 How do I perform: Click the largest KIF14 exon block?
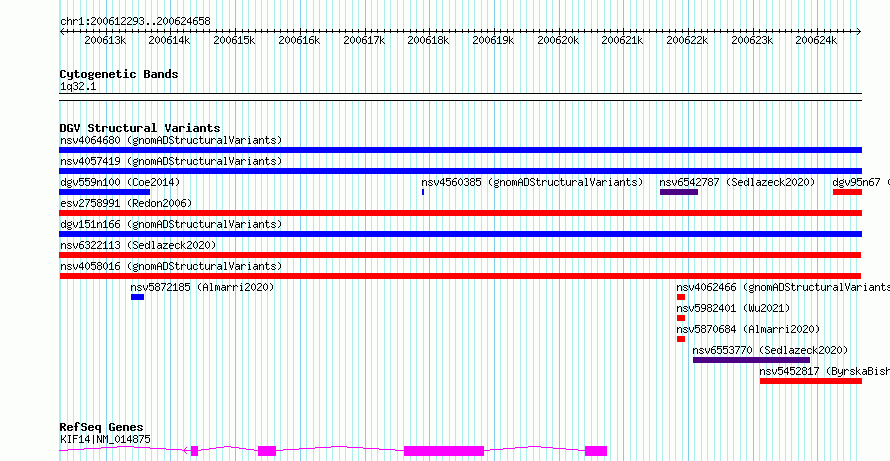444,451
